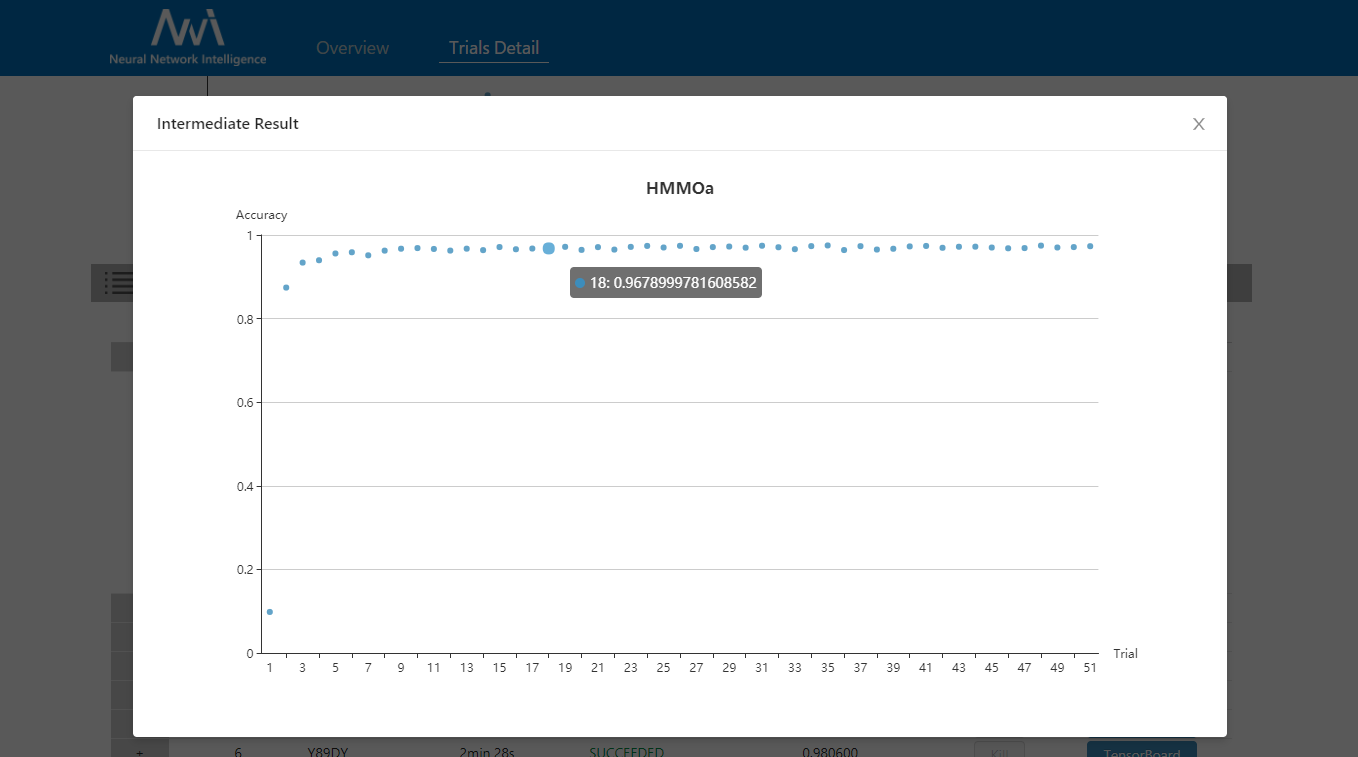
Task: Click the blue dot inside the tooltip
Action: [x=580, y=283]
